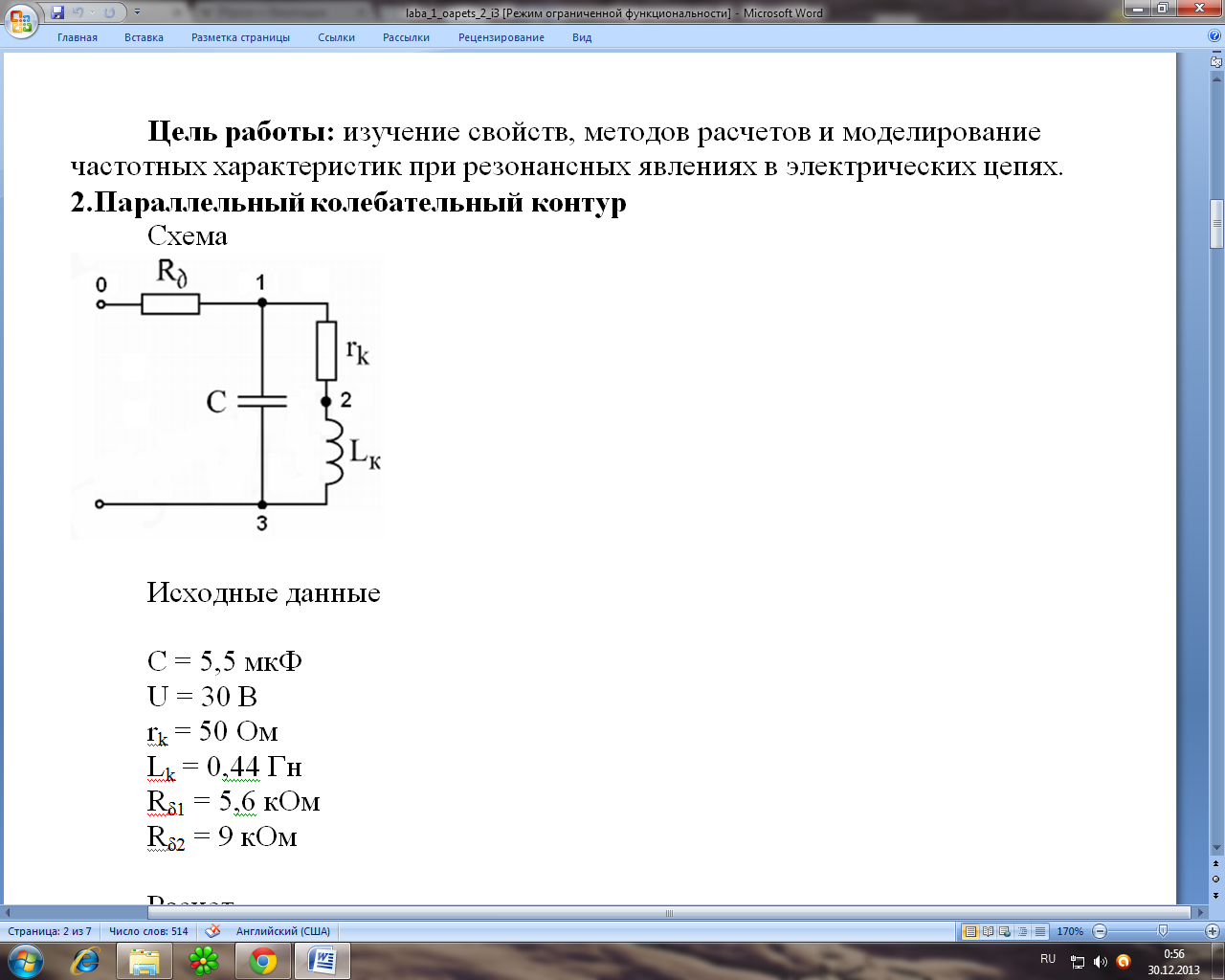Screen dimensions: 1225x980
Task: Click language 'Английский (США)' in status bar
Action: (282, 931)
